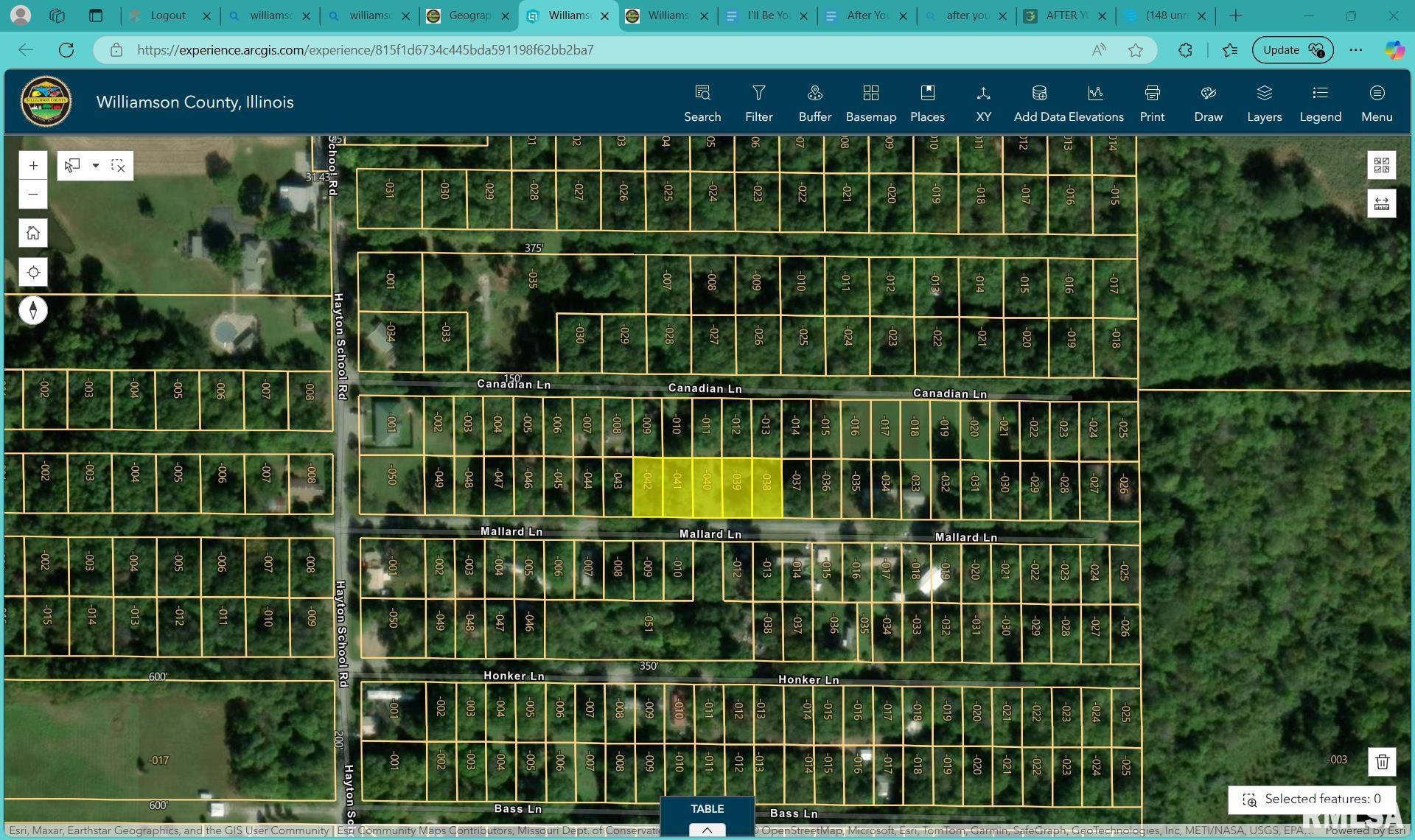This screenshot has height=840, width=1415.
Task: Open the XY coordinates tool
Action: click(983, 103)
